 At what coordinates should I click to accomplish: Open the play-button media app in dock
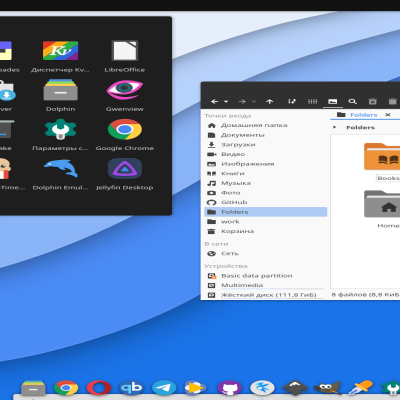(x=197, y=388)
